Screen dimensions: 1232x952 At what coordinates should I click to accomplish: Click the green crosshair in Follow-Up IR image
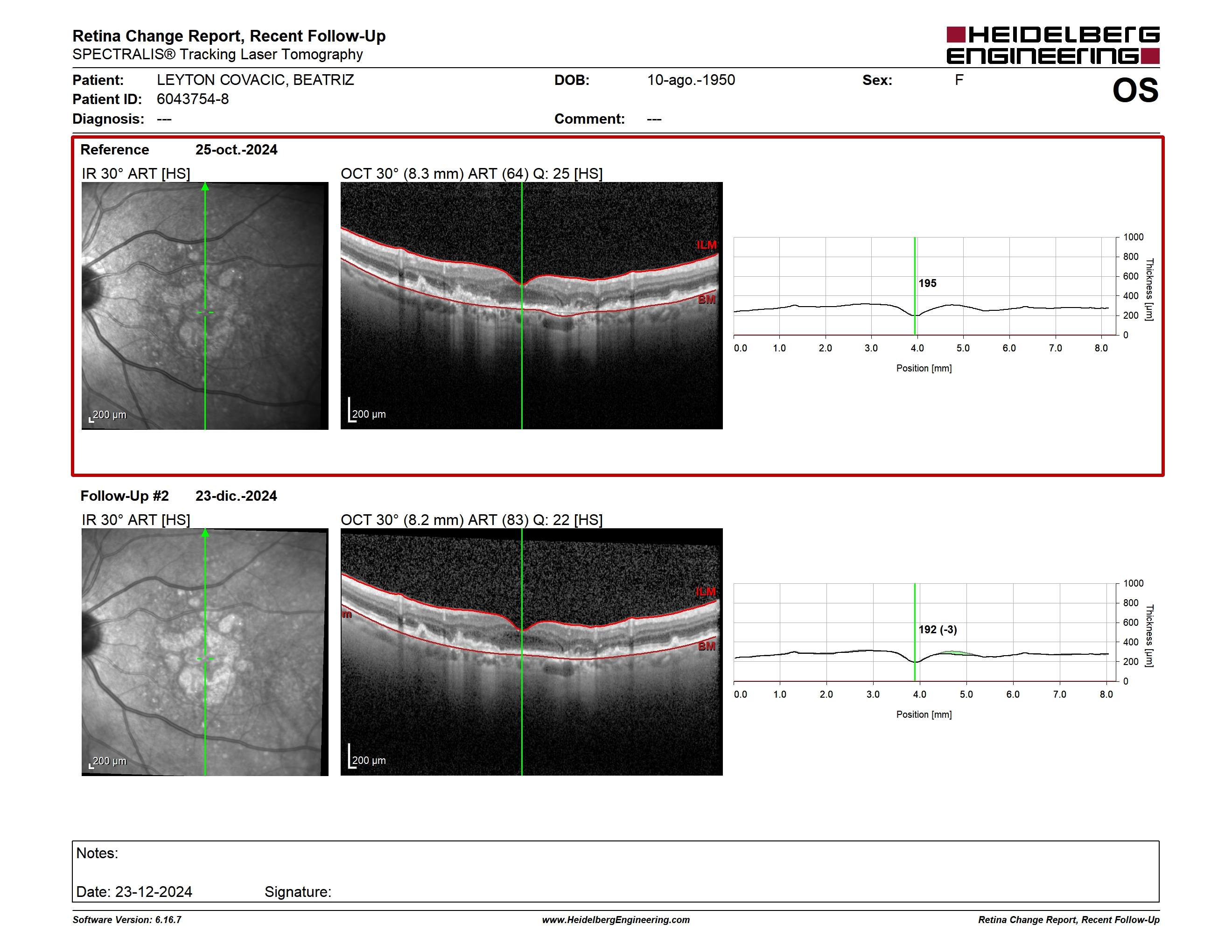205,658
